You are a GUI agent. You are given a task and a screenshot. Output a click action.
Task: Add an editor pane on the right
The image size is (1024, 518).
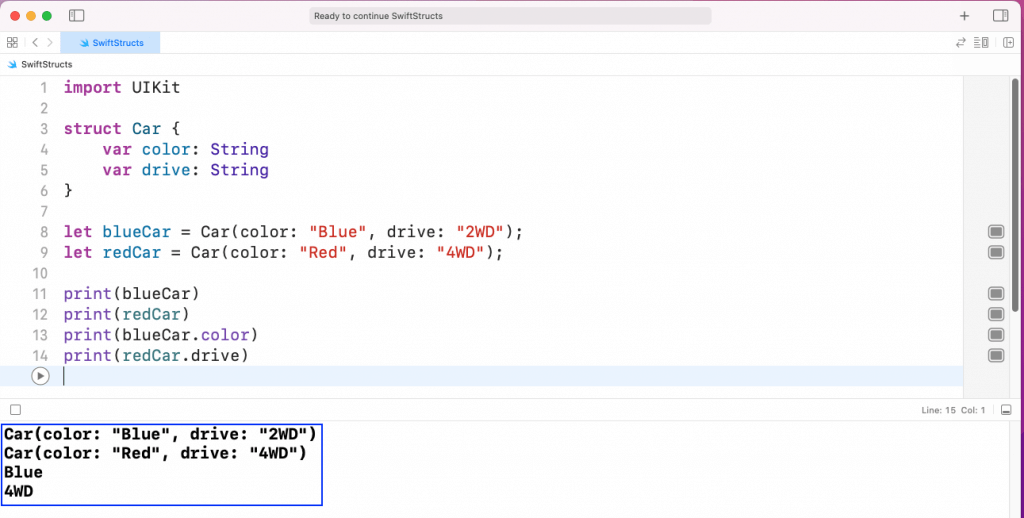click(1008, 43)
